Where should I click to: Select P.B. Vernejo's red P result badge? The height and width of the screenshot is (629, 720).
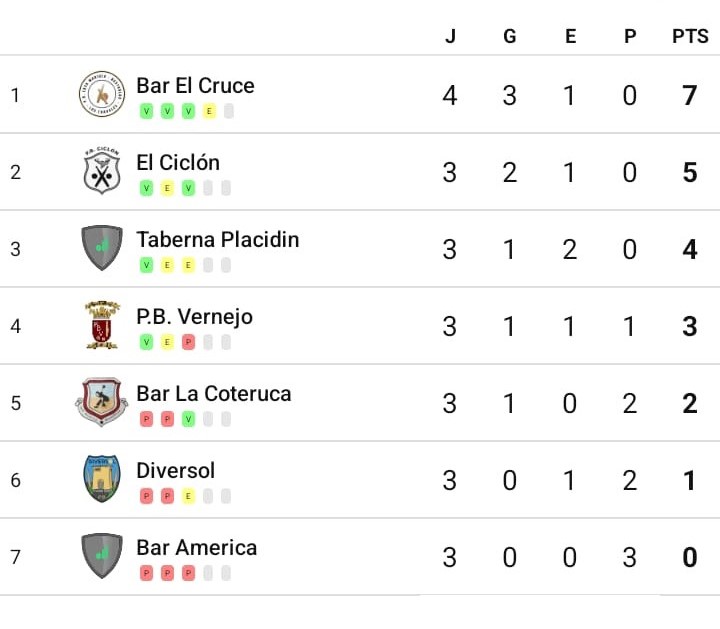(x=188, y=342)
